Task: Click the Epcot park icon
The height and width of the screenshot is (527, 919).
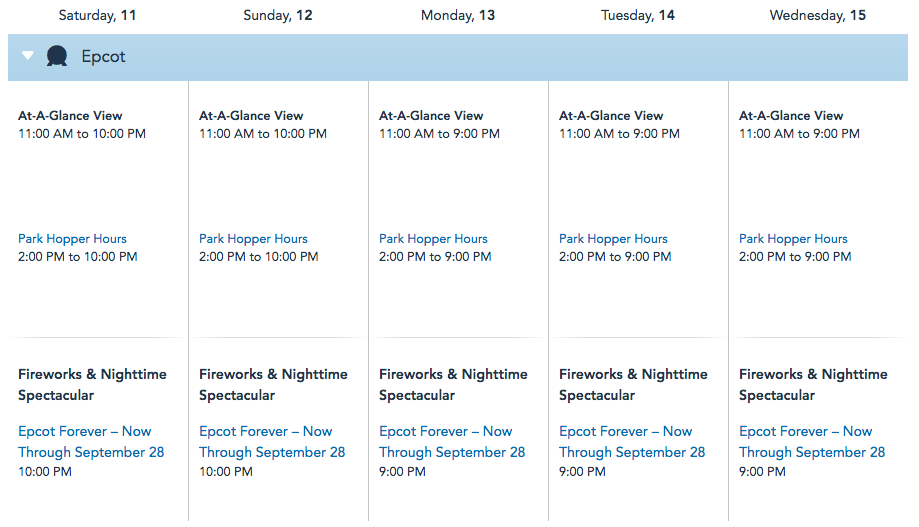Action: click(x=57, y=57)
